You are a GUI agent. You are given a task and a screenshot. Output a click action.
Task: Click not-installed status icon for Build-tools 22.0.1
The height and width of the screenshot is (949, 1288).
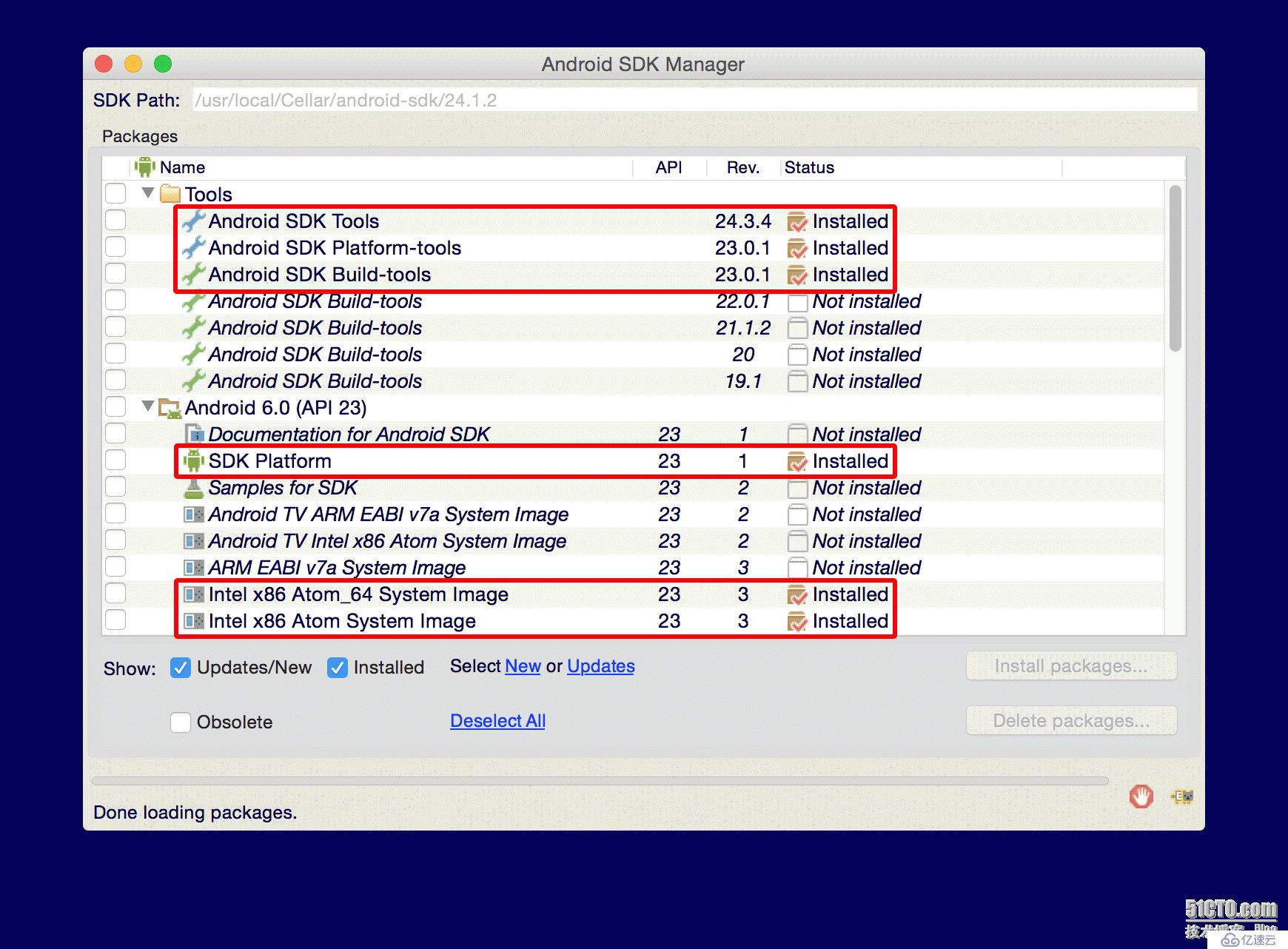tap(797, 301)
